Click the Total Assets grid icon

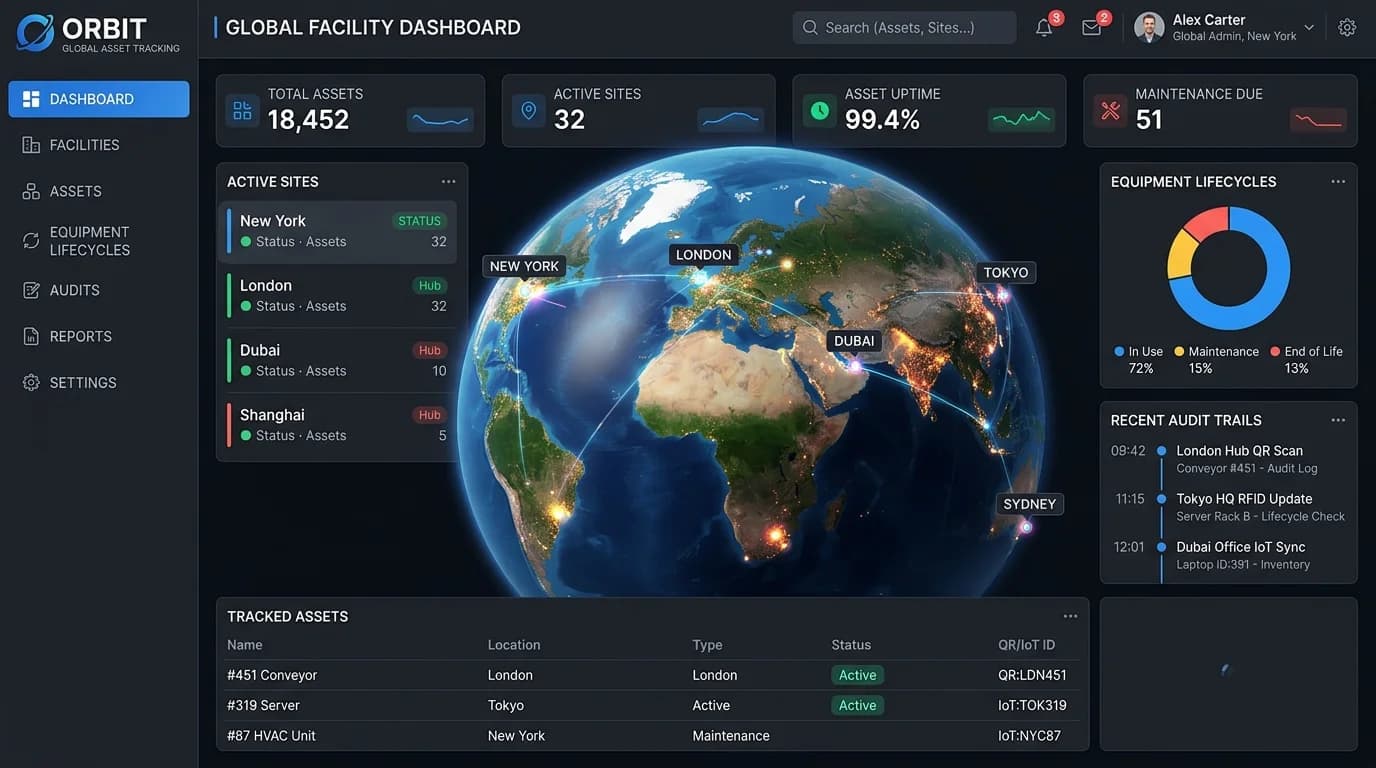242,110
